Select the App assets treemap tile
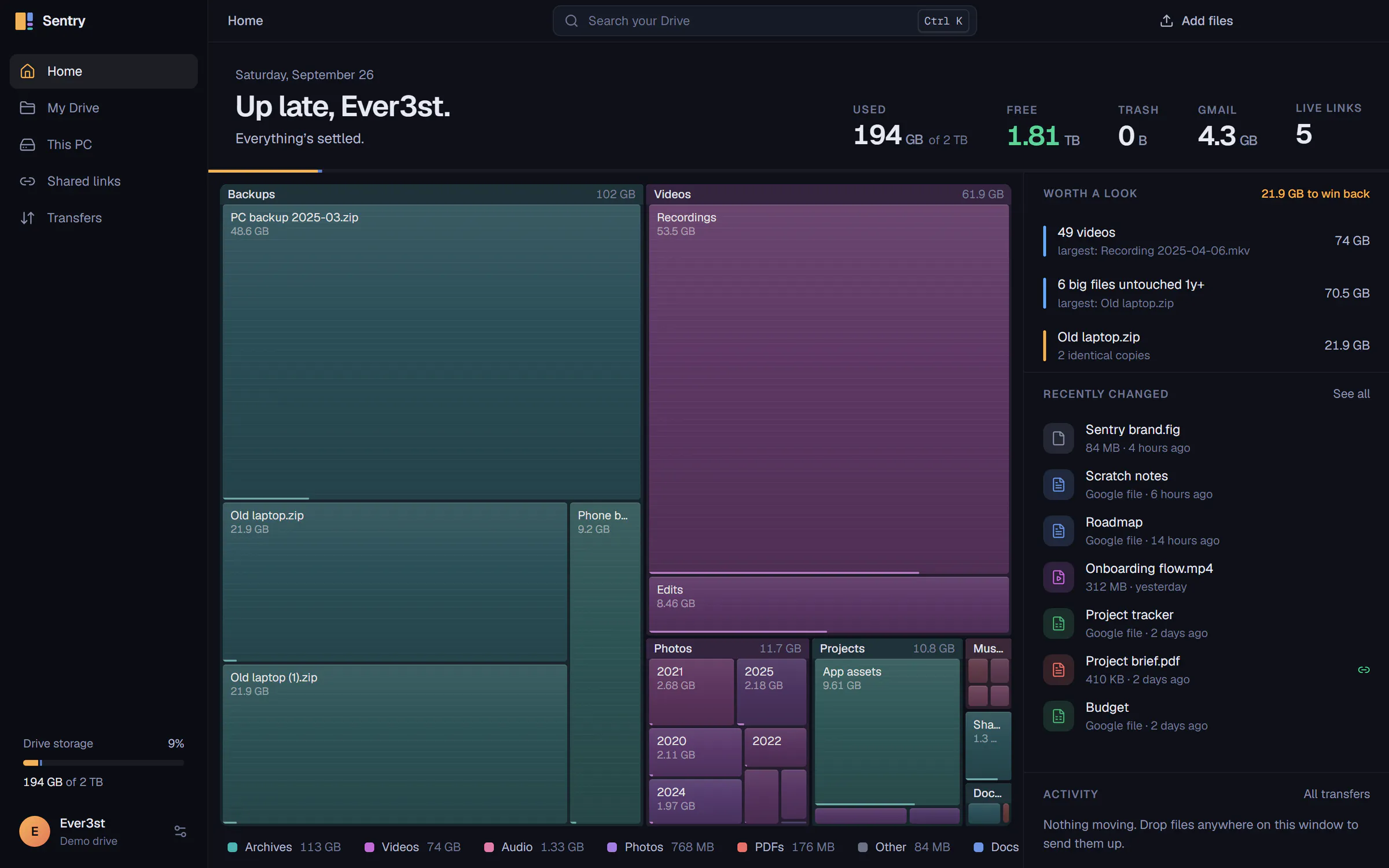 click(887, 732)
